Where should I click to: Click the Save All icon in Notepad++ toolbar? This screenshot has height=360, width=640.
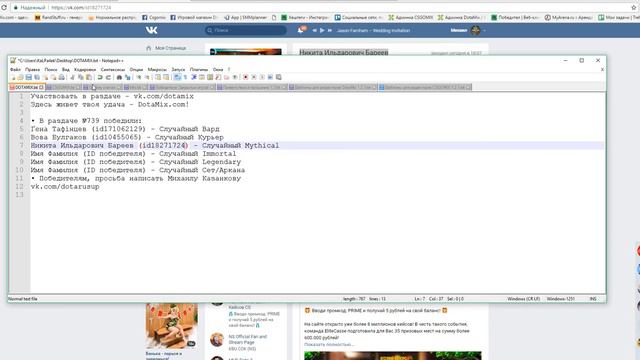click(37, 77)
